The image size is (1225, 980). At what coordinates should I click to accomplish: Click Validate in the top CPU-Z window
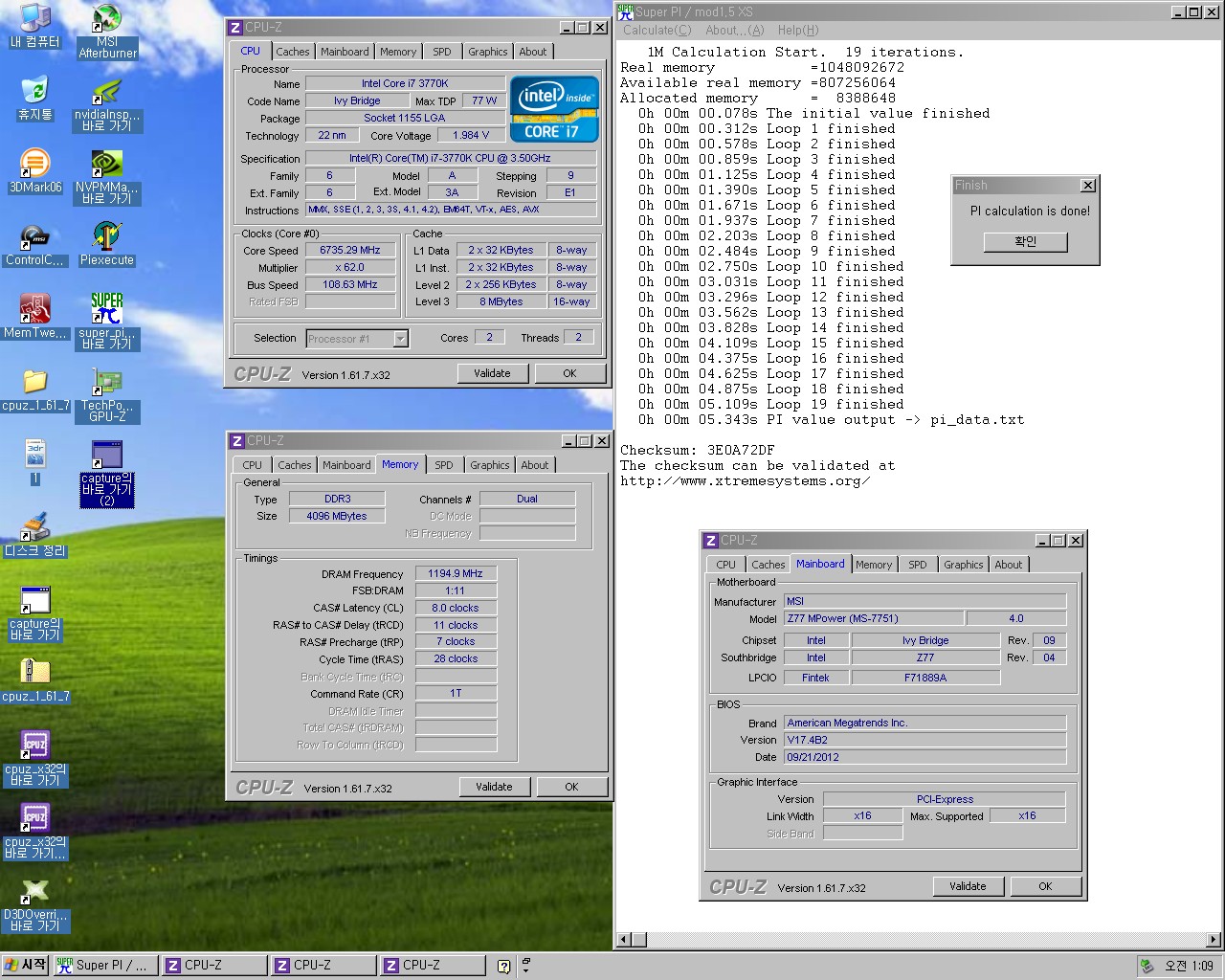[x=492, y=372]
